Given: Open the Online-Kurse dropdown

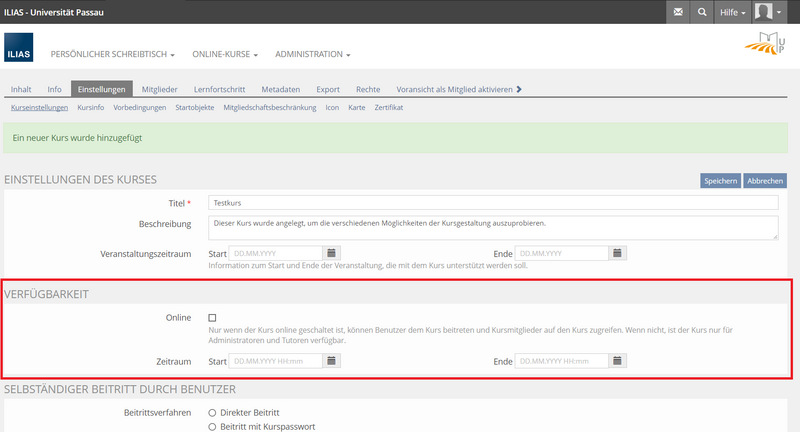Looking at the screenshot, I should pos(225,54).
